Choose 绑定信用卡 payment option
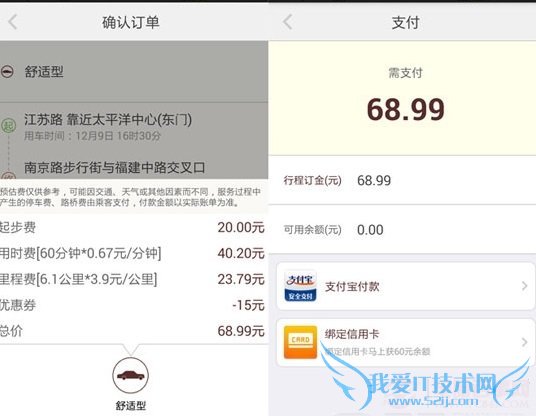 click(x=405, y=343)
